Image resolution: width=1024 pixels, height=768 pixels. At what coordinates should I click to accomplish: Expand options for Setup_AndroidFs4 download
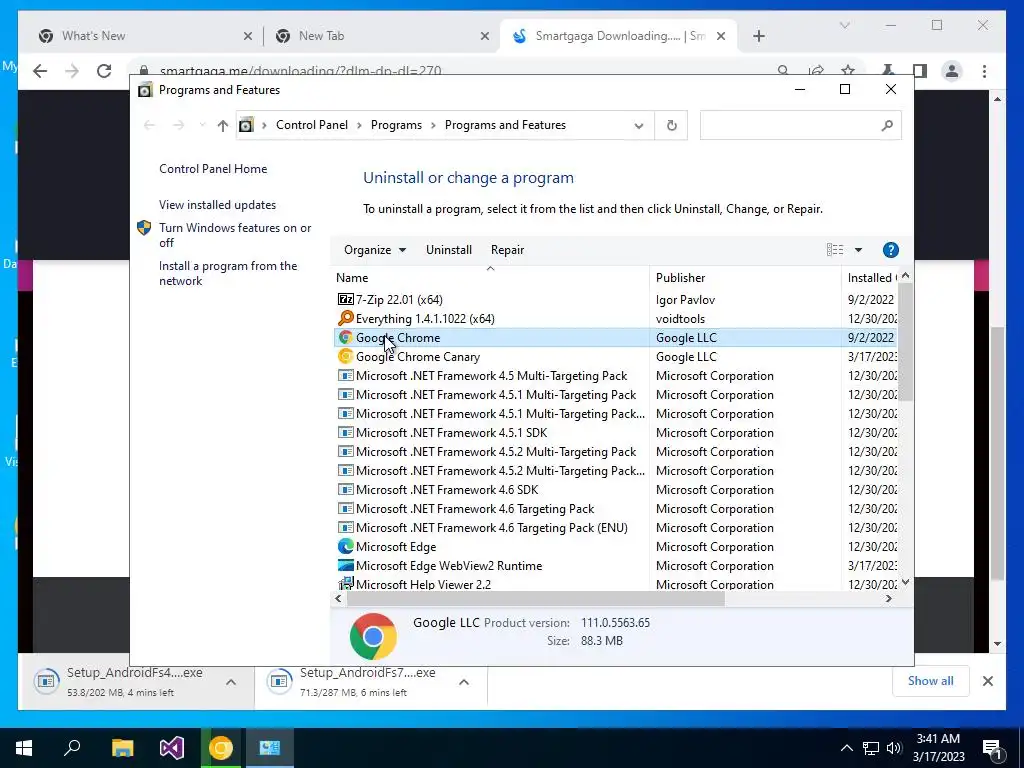231,682
